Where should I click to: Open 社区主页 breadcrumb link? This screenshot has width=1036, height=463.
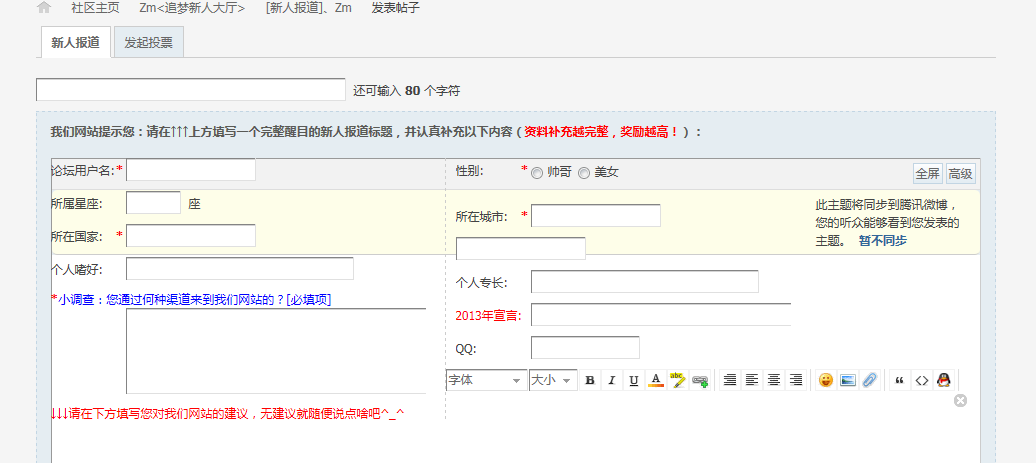tap(95, 9)
